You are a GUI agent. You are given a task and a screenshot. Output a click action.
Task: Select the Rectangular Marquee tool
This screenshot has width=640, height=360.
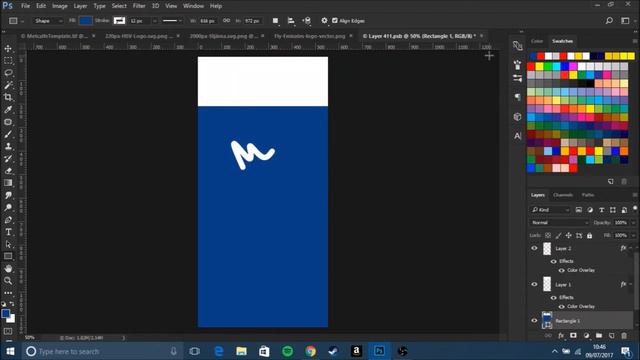click(x=8, y=61)
